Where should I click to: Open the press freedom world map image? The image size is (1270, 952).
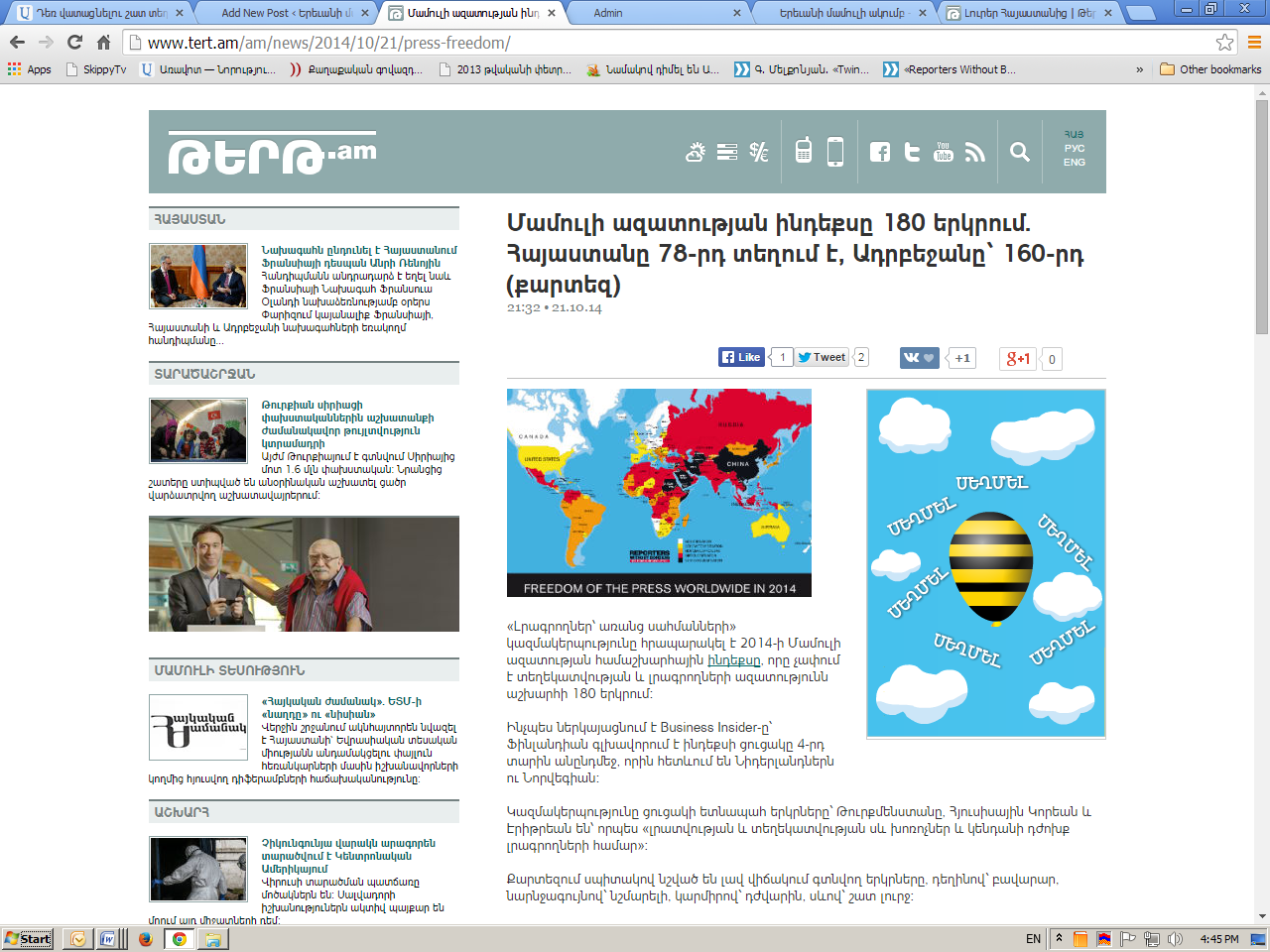(659, 492)
